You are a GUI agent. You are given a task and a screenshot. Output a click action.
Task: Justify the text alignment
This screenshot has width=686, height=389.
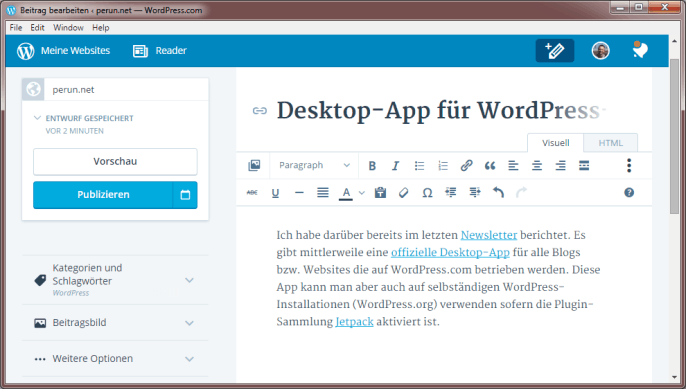pos(323,193)
